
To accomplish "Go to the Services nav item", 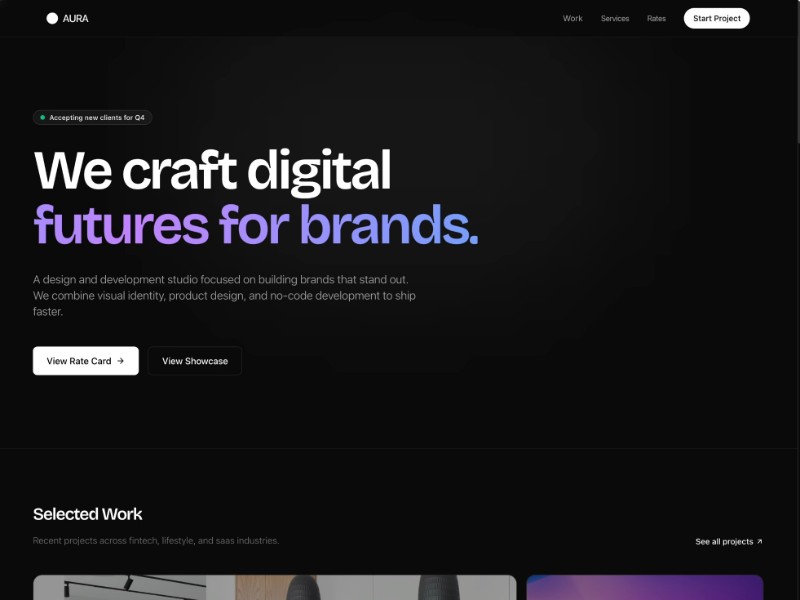I will pos(615,18).
